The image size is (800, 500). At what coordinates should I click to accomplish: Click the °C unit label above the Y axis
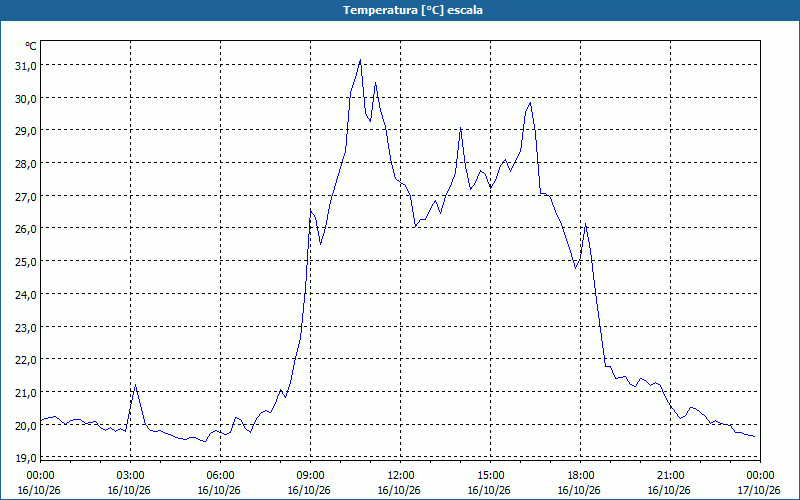tap(31, 46)
